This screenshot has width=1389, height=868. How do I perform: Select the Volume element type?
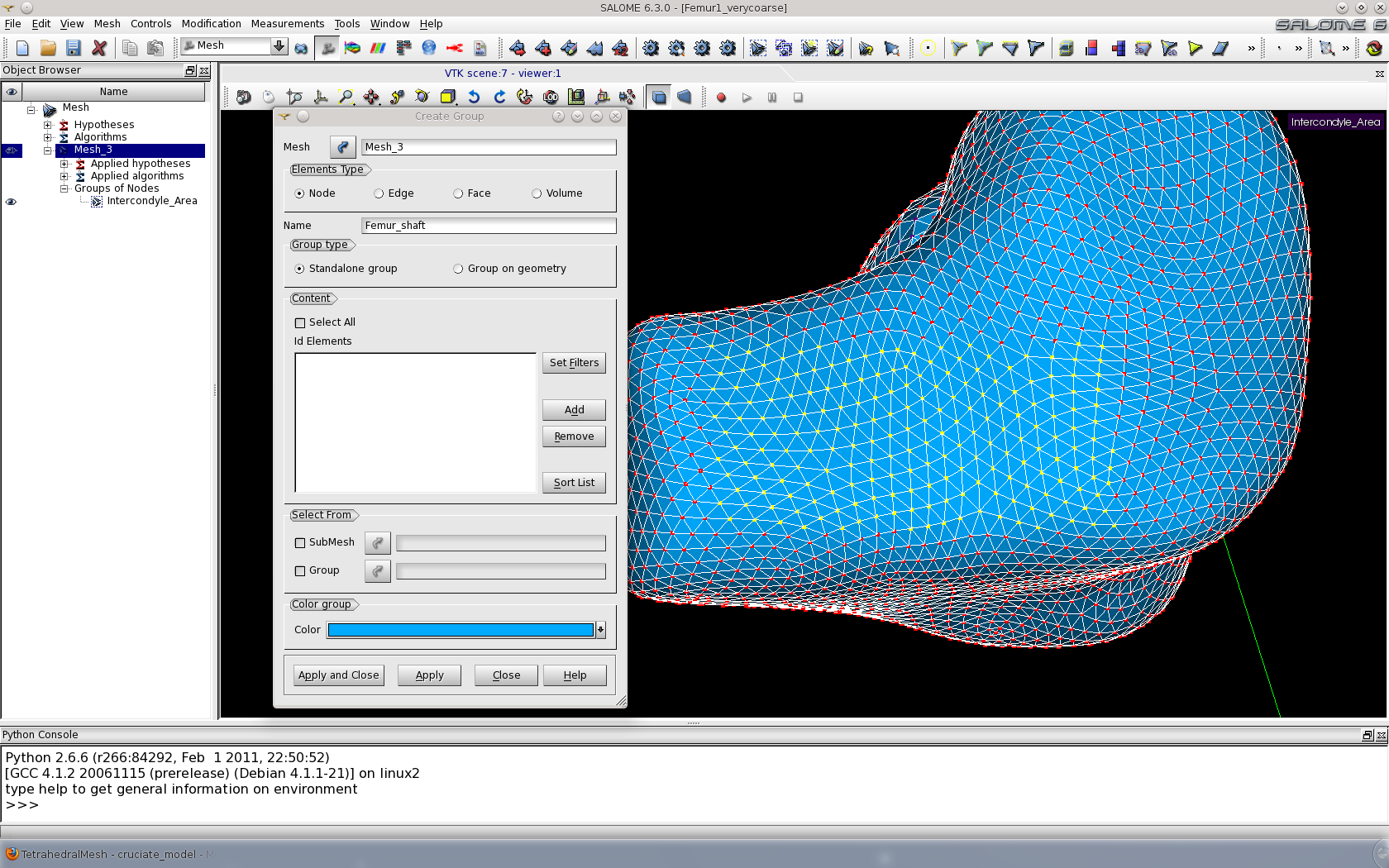click(537, 193)
